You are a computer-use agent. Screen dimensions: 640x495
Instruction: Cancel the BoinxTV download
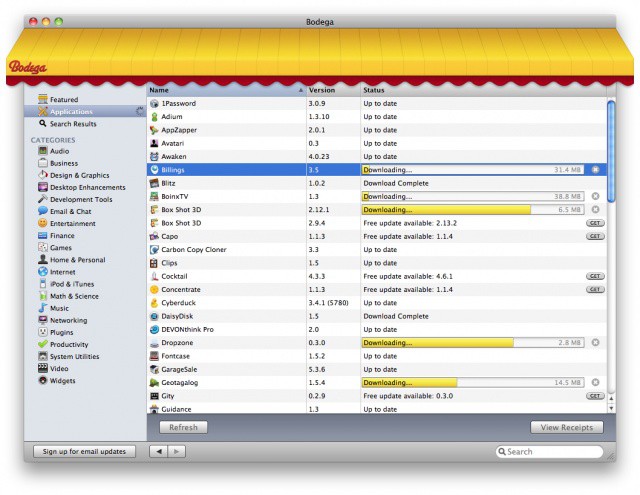595,196
